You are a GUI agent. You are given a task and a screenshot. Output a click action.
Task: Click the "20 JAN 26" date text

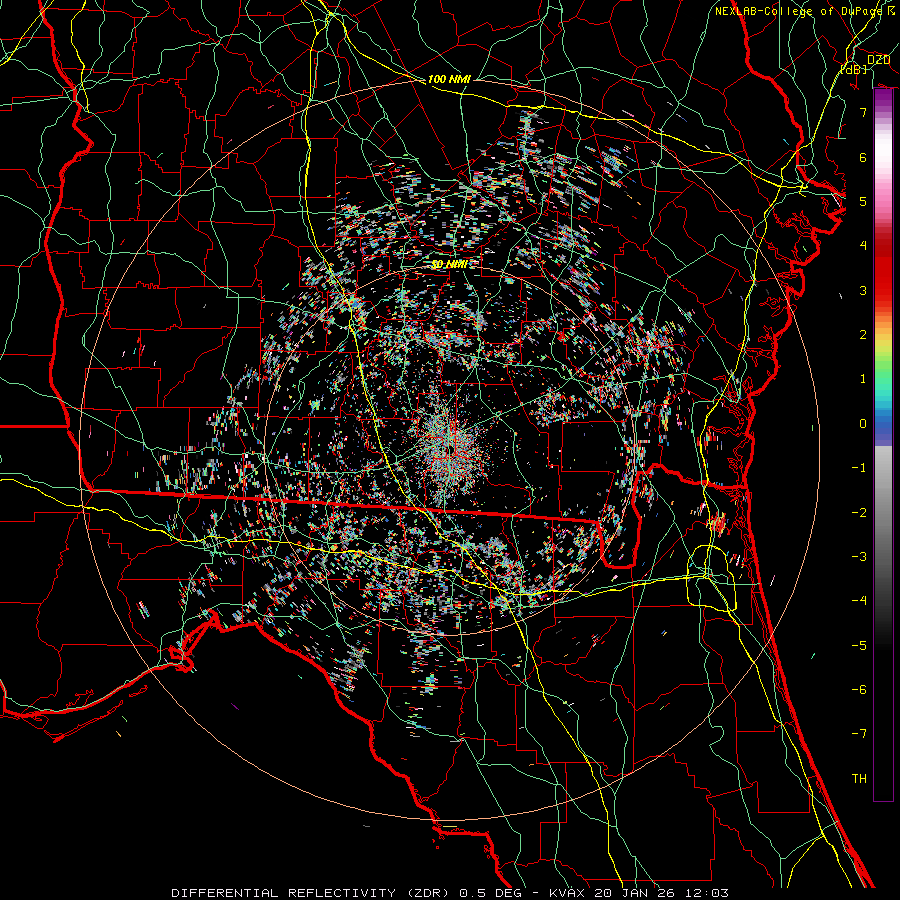point(633,893)
